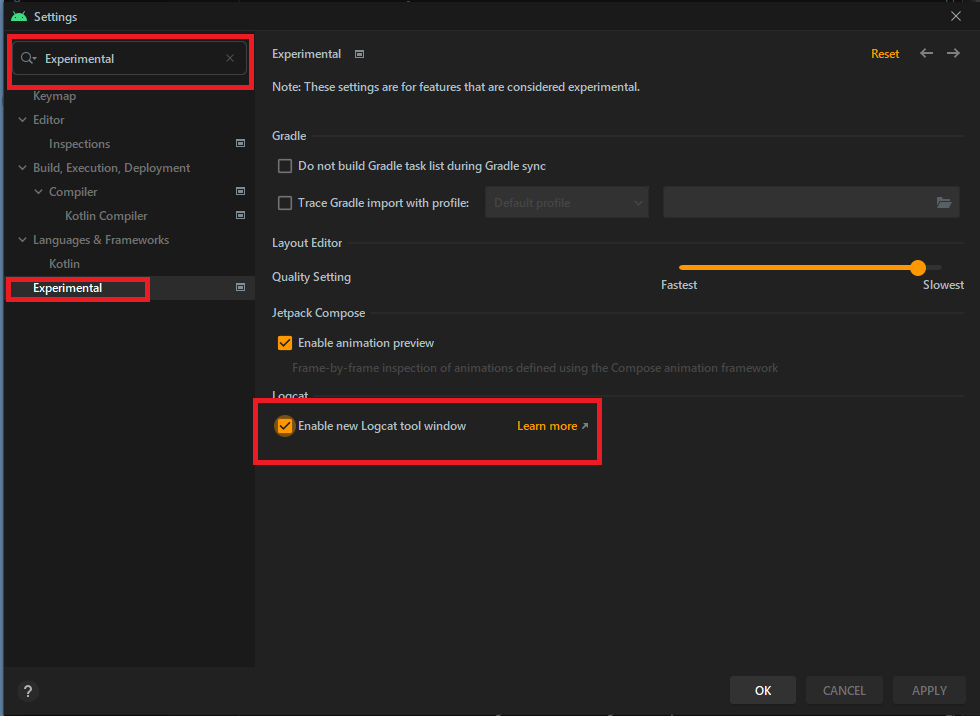Click the CANCEL button

pyautogui.click(x=844, y=690)
